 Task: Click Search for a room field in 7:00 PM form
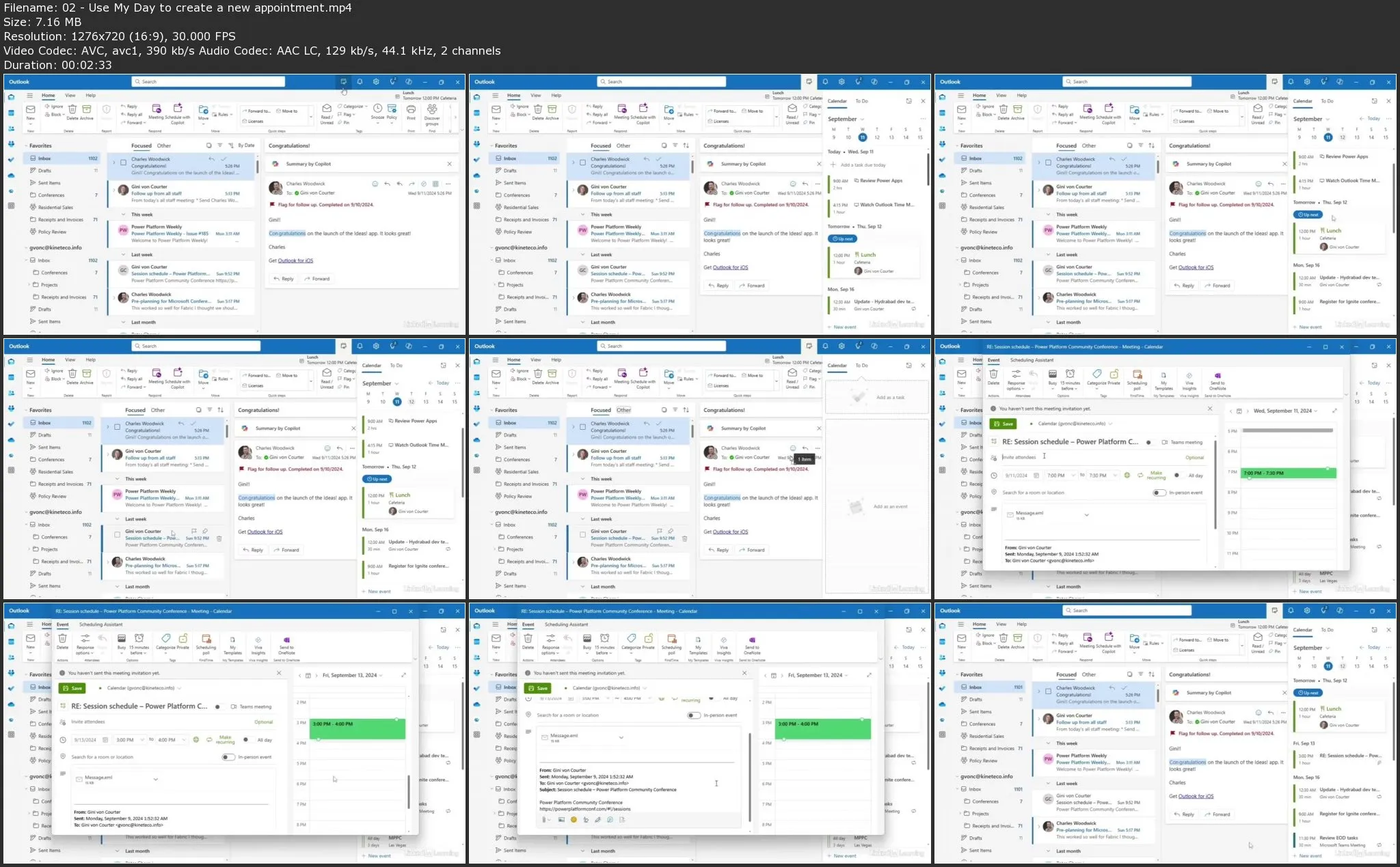(1075, 493)
